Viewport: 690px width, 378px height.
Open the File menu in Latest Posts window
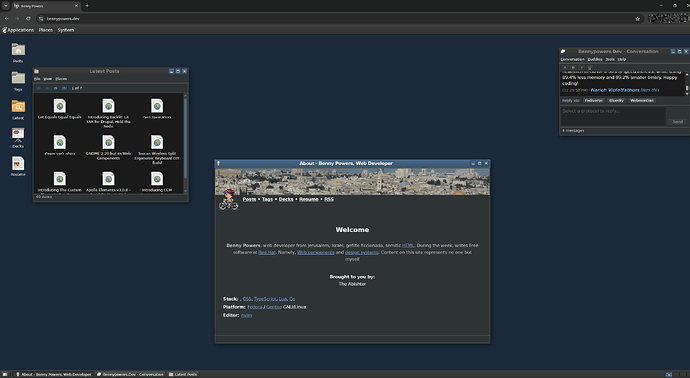[x=37, y=79]
